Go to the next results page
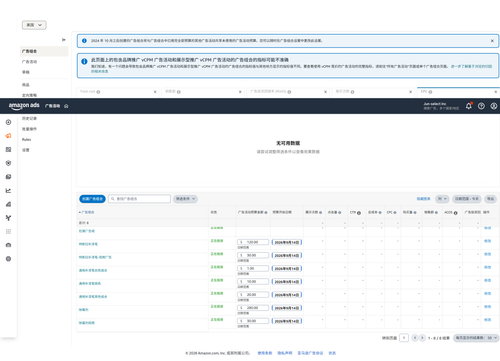Image resolution: width=500 pixels, height=361 pixels. pos(422,338)
